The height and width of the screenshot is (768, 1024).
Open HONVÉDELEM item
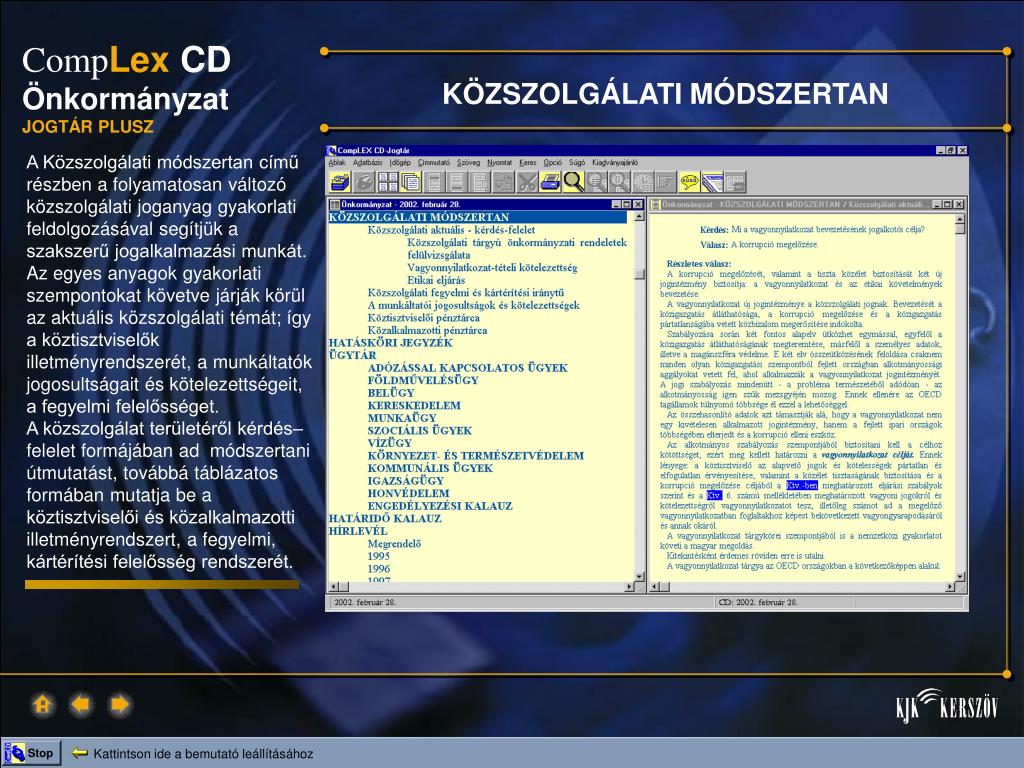tap(408, 493)
